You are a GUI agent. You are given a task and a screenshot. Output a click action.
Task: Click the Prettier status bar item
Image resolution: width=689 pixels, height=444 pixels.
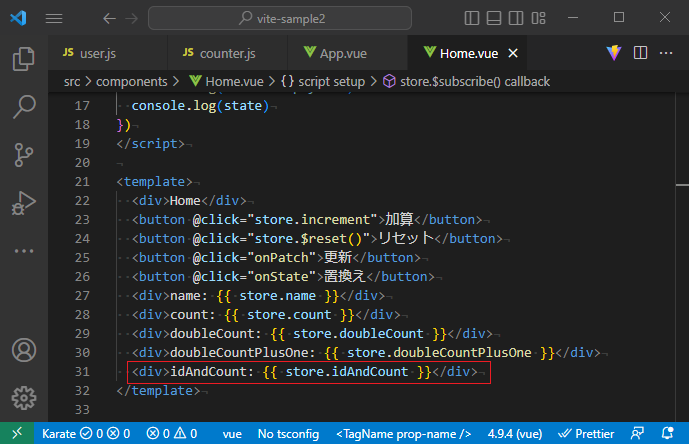[586, 434]
